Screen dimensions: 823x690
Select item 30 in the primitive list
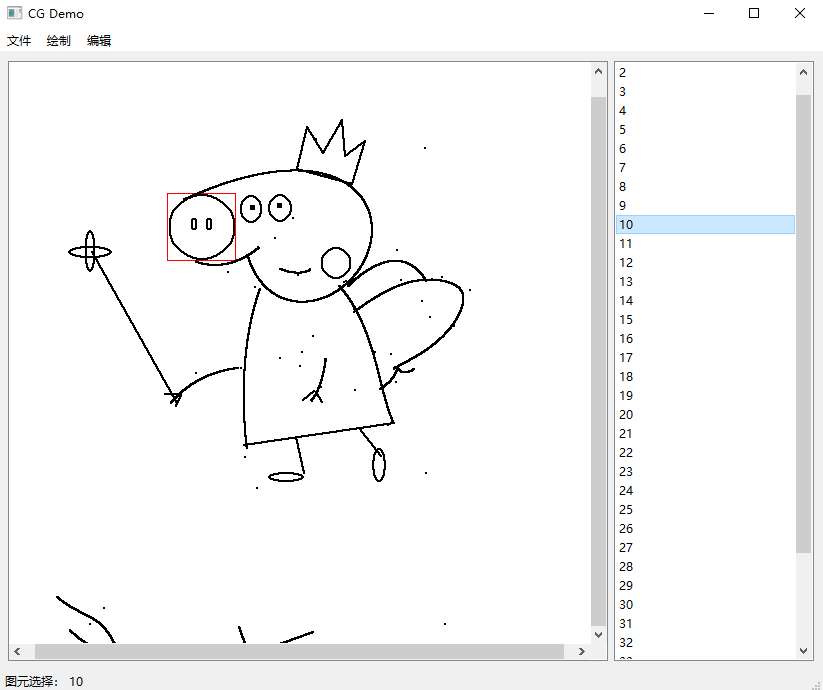click(x=705, y=604)
